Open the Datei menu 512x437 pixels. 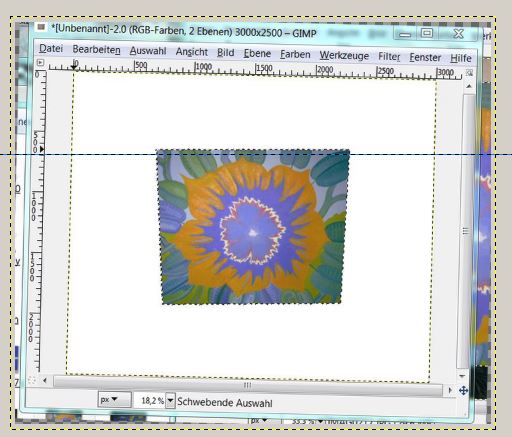point(51,49)
